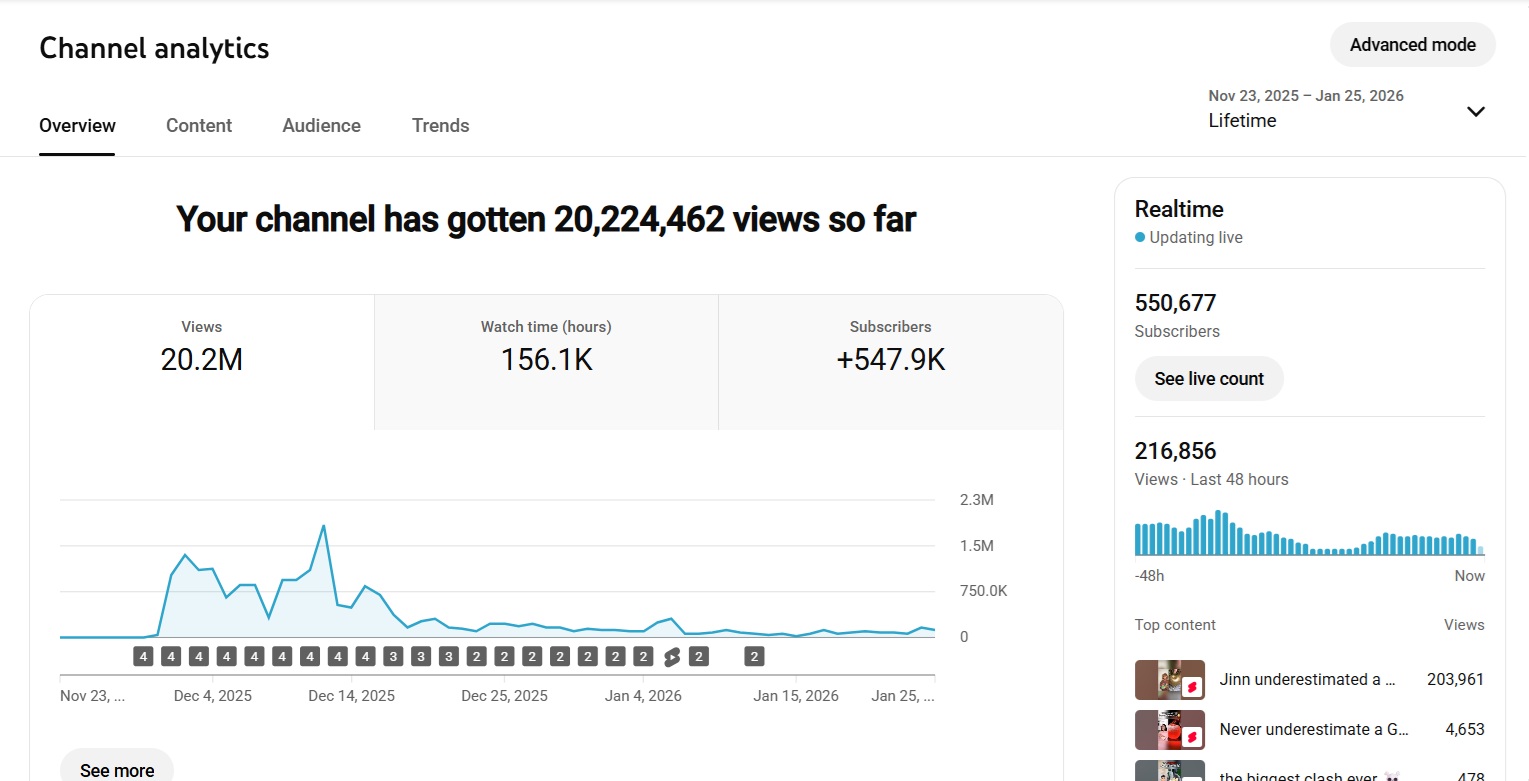Click the Shorts icon marker on chart timeline

(x=672, y=657)
